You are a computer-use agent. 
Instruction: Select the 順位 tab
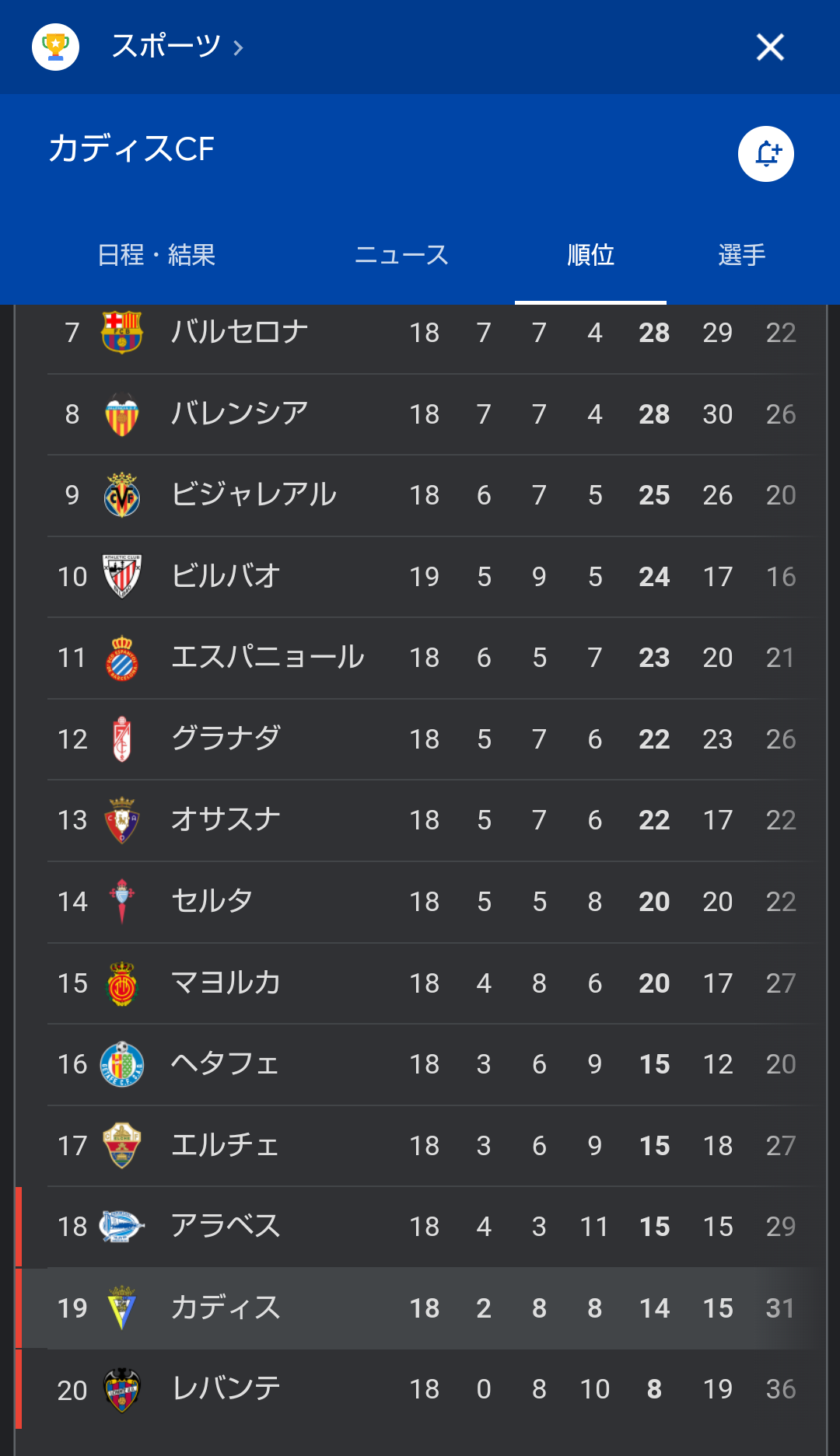coord(590,255)
